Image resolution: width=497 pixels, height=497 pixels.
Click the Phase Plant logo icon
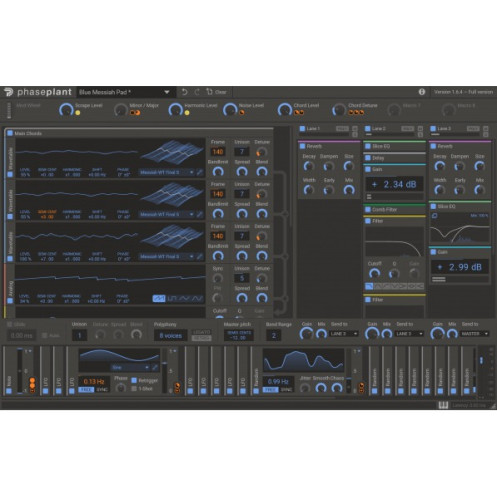(x=8, y=92)
